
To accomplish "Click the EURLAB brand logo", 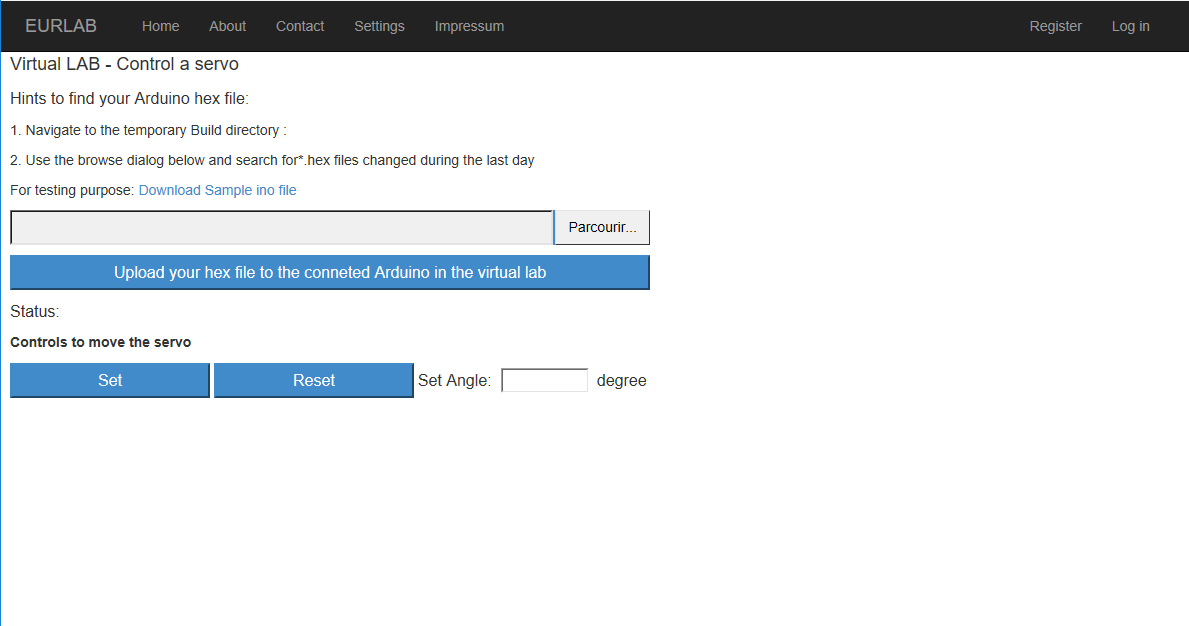I will click(61, 26).
